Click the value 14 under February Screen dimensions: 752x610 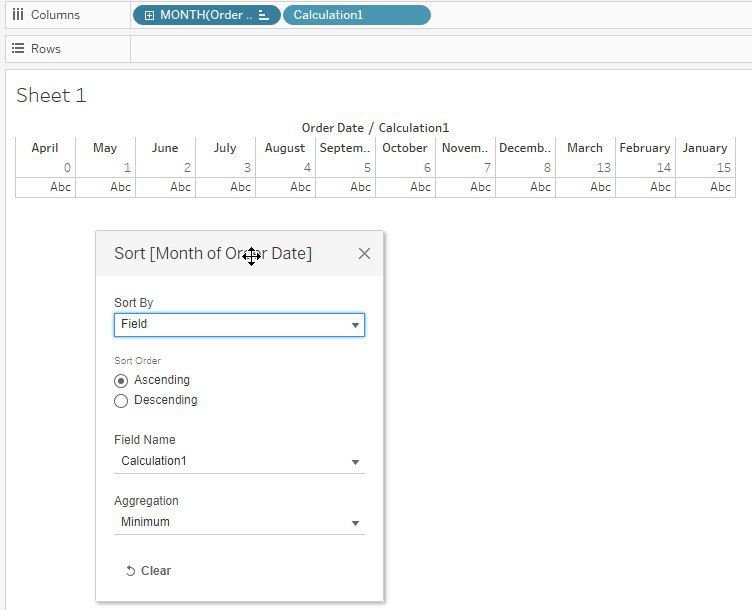point(664,168)
